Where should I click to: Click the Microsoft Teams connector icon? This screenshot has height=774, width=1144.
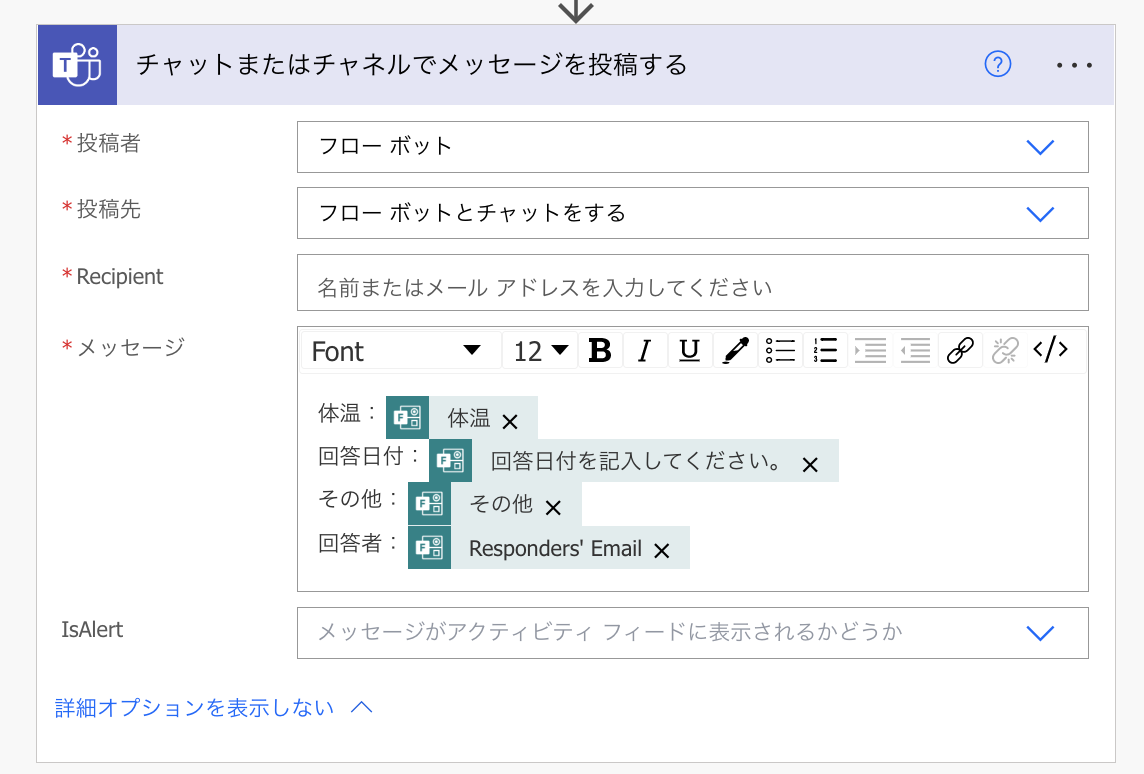[x=77, y=64]
